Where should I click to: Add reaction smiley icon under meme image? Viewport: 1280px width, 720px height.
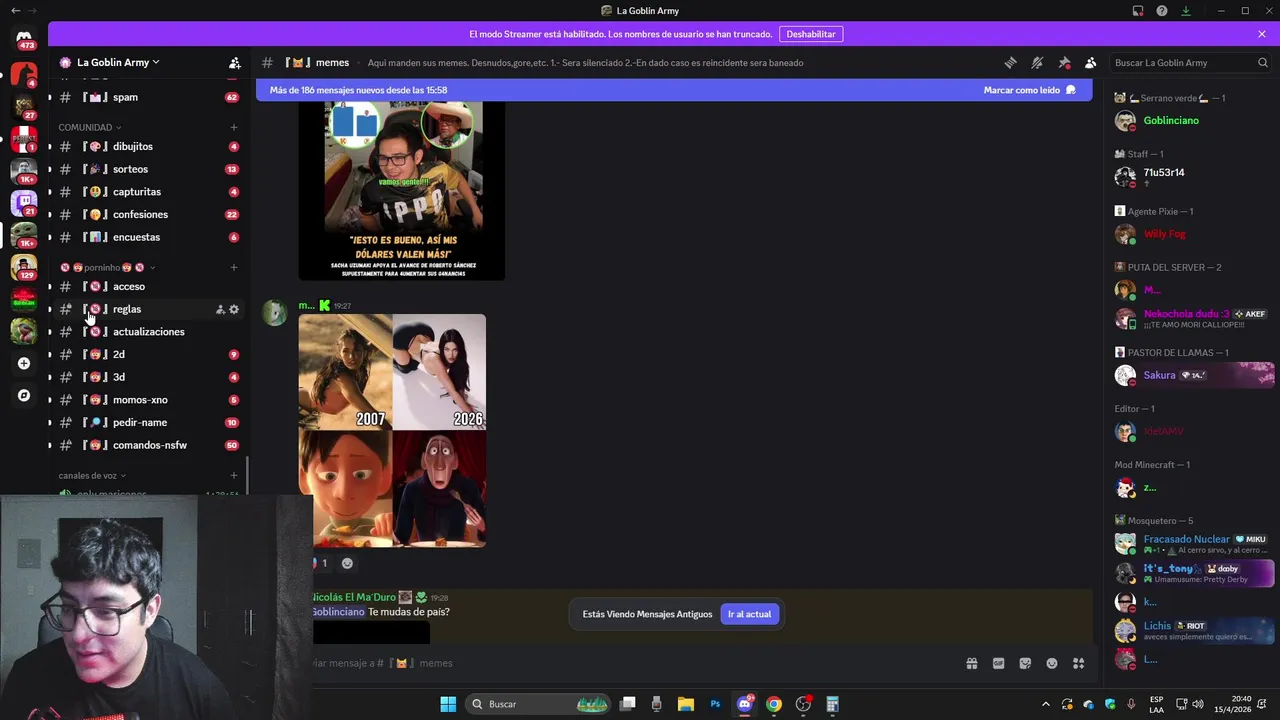[x=347, y=563]
